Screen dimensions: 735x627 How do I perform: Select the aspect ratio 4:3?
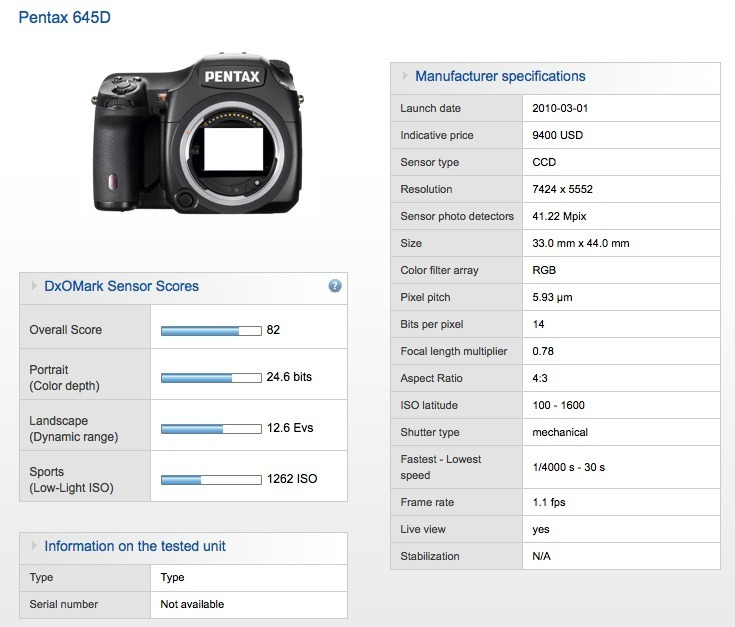click(x=540, y=379)
